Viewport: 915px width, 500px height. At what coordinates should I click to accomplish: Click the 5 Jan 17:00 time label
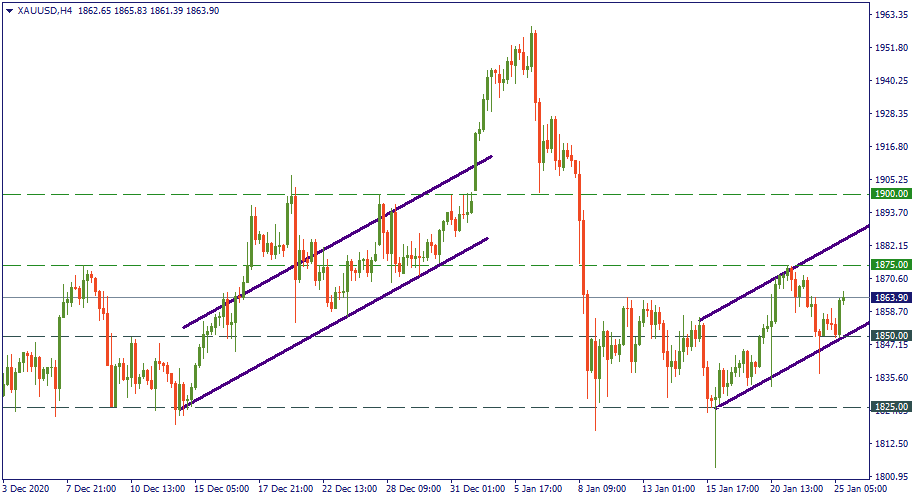(537, 490)
